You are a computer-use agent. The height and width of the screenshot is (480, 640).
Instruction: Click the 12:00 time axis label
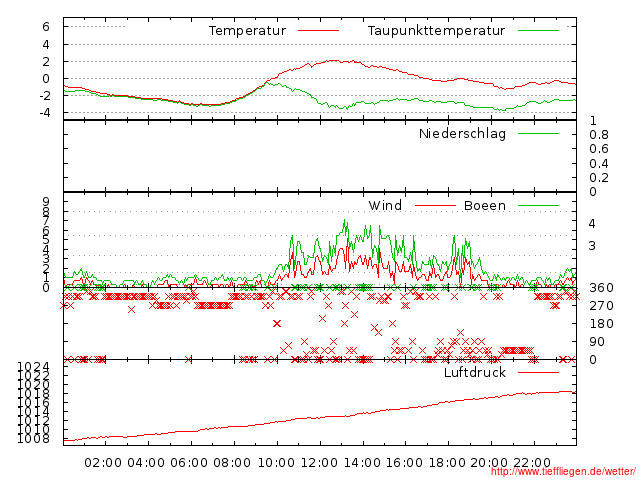tap(319, 463)
